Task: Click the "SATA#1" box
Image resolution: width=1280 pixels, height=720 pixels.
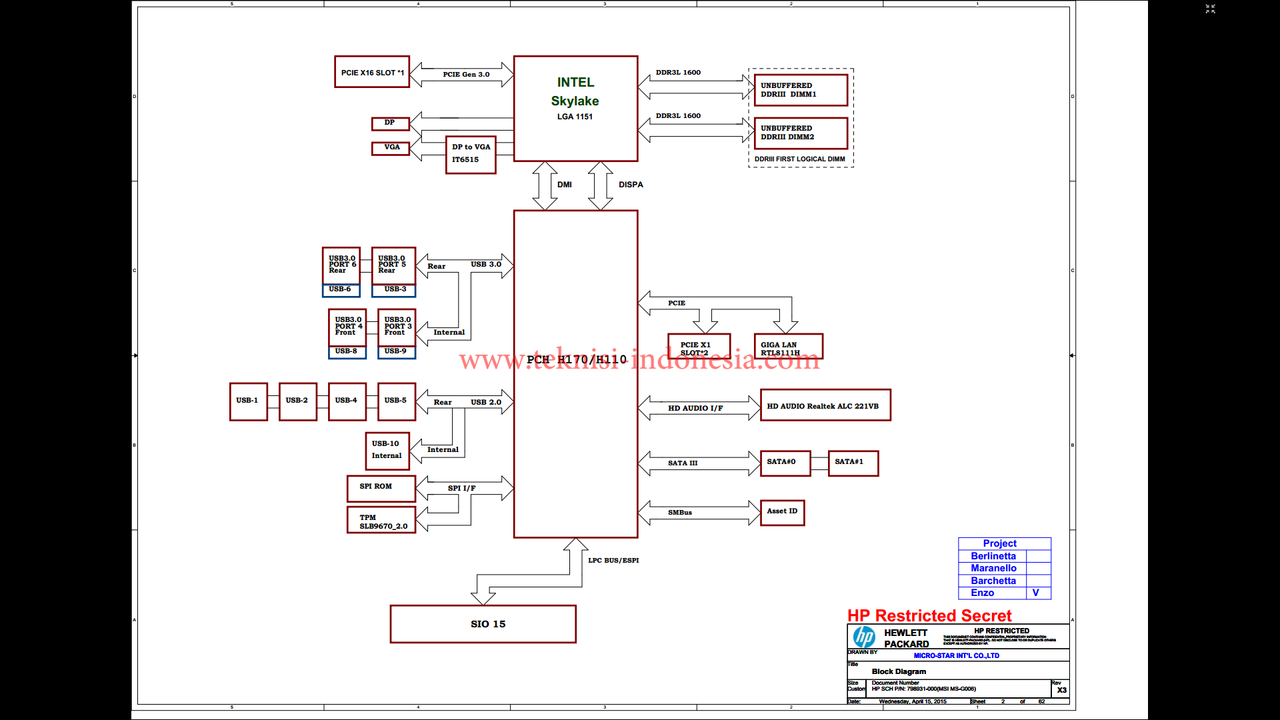Action: [x=854, y=463]
